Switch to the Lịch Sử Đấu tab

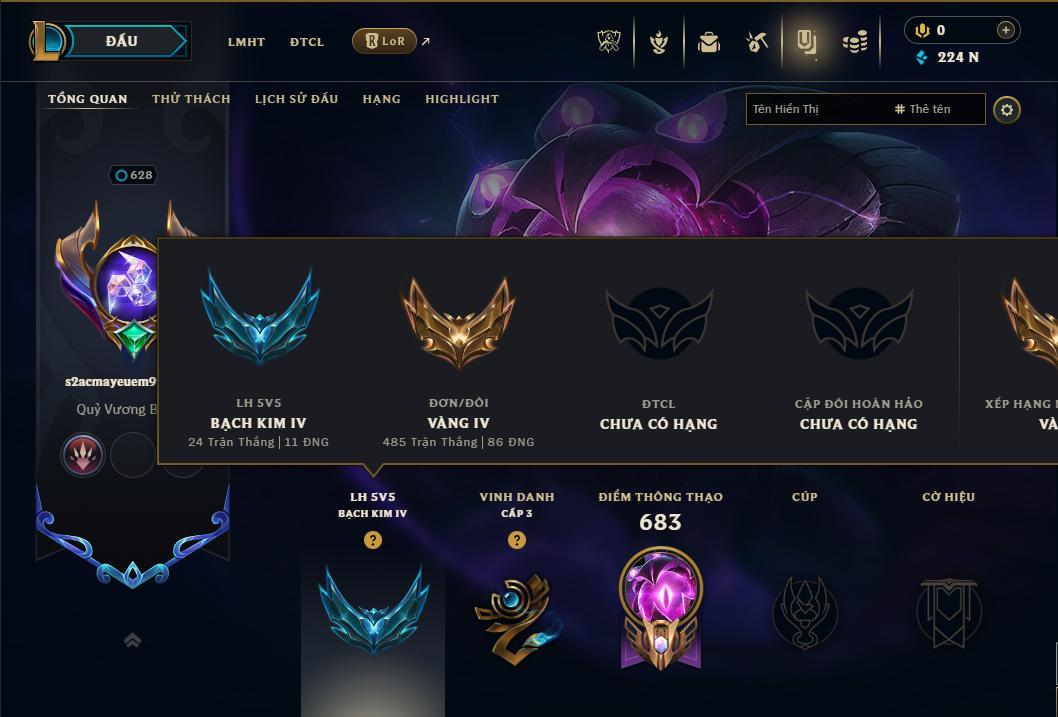pos(296,99)
